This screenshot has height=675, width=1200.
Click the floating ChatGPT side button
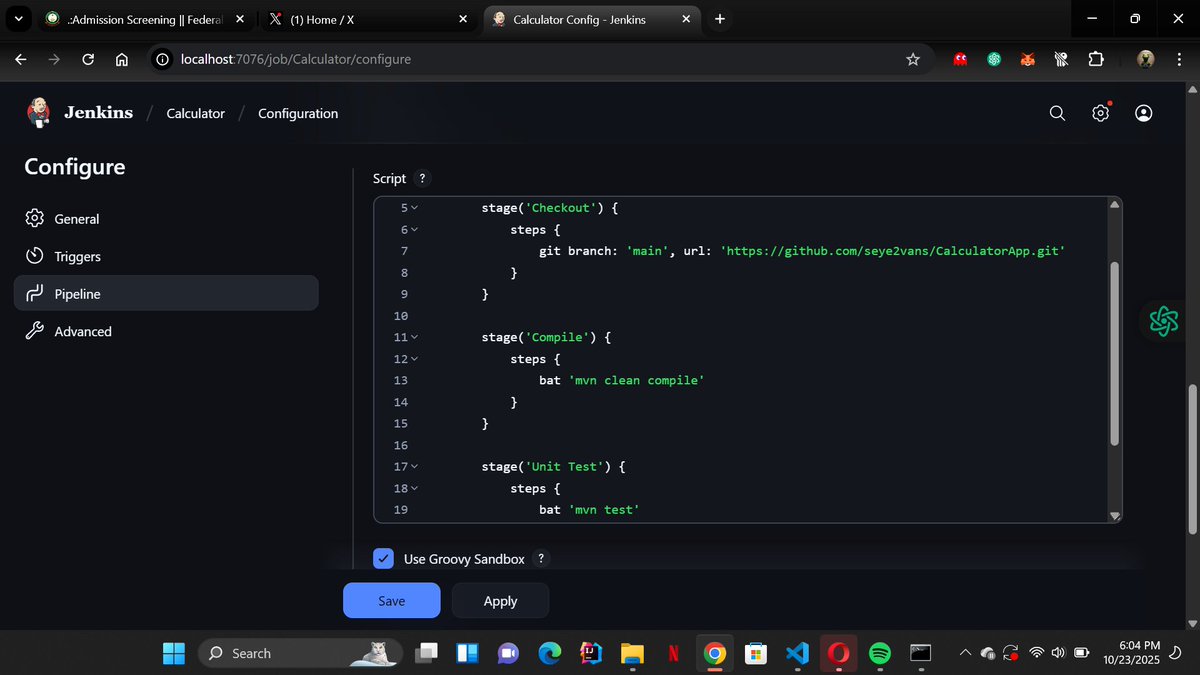(x=1164, y=321)
